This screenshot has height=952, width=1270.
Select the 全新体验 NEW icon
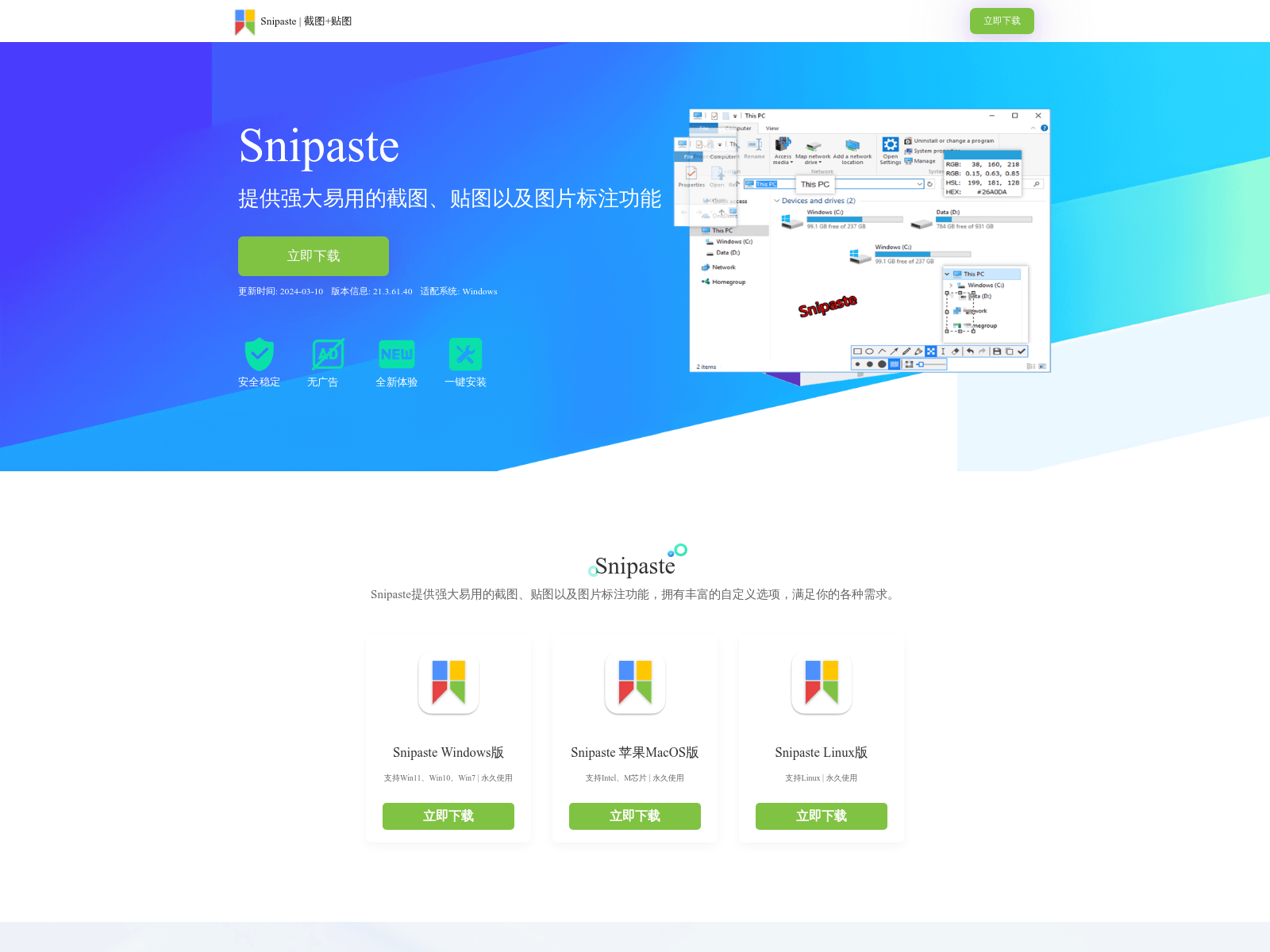coord(397,354)
